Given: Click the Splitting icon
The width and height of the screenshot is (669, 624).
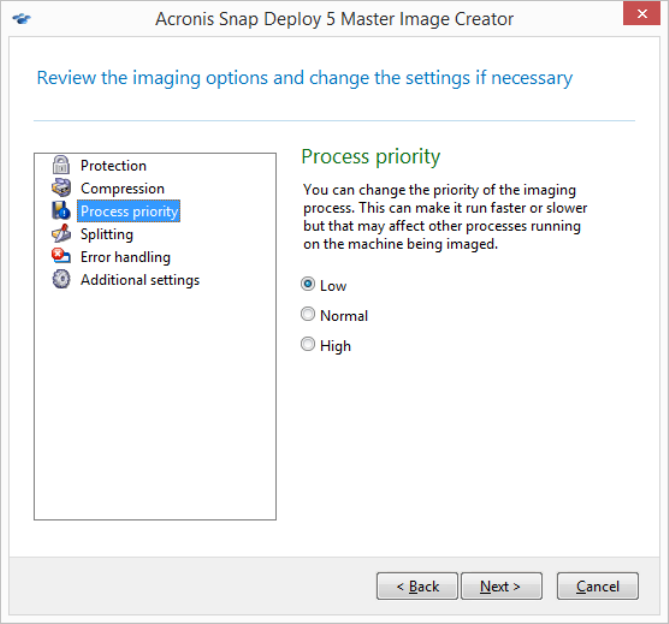Looking at the screenshot, I should pos(61,234).
